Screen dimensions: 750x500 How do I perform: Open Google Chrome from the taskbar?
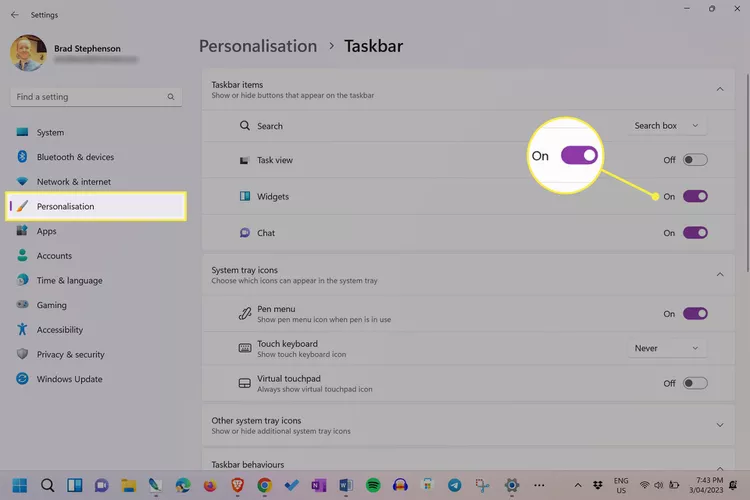265,485
